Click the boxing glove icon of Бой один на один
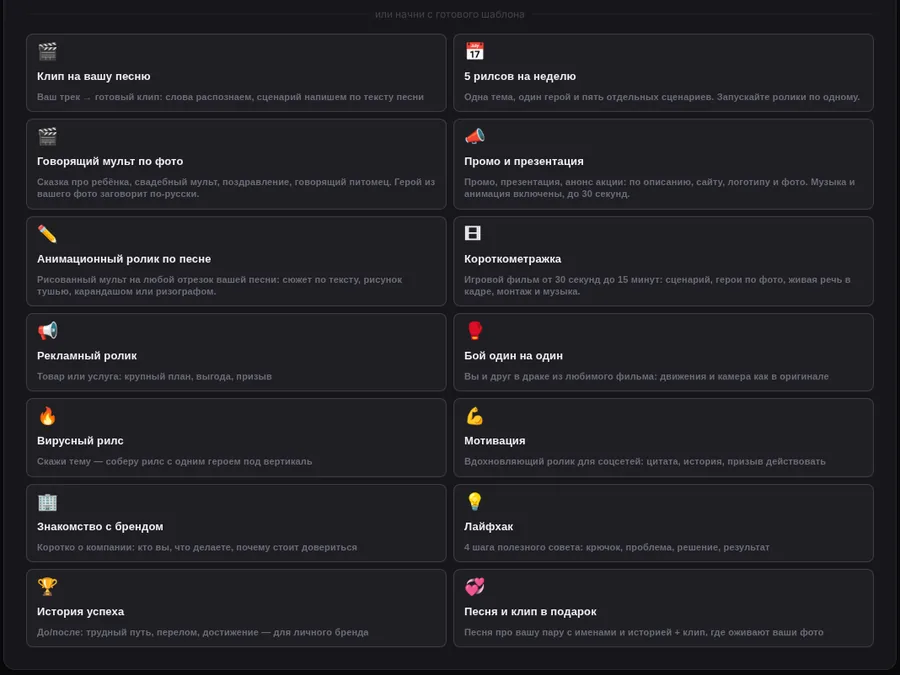The height and width of the screenshot is (675, 900). coord(474,331)
